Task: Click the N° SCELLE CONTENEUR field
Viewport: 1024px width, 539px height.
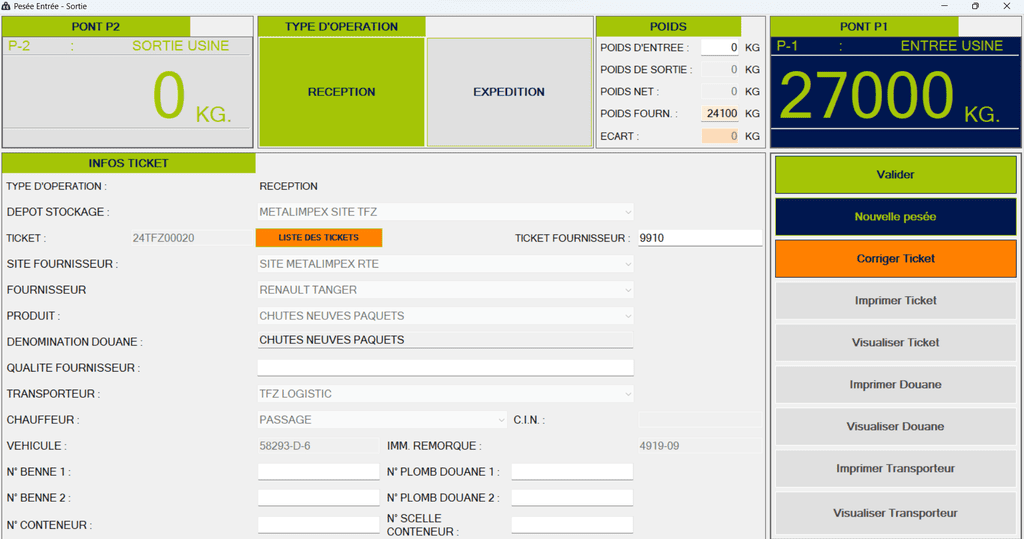Action: coord(572,525)
